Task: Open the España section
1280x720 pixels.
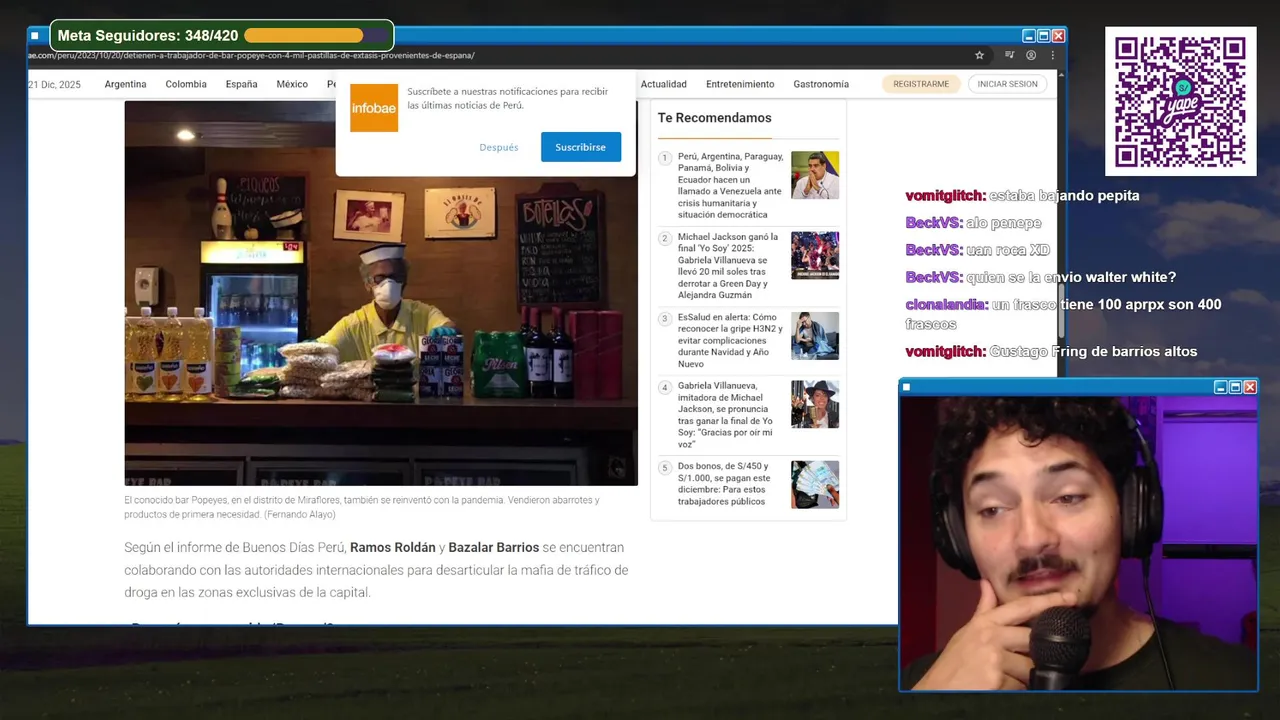Action: pos(241,84)
